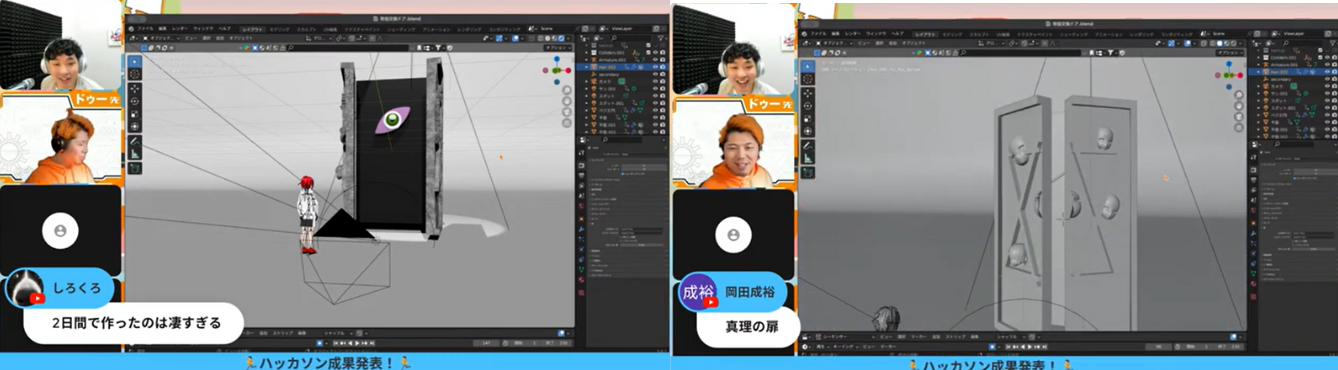Switch to レイアウト workspace tab in left window
The width and height of the screenshot is (1338, 370).
coord(254,30)
